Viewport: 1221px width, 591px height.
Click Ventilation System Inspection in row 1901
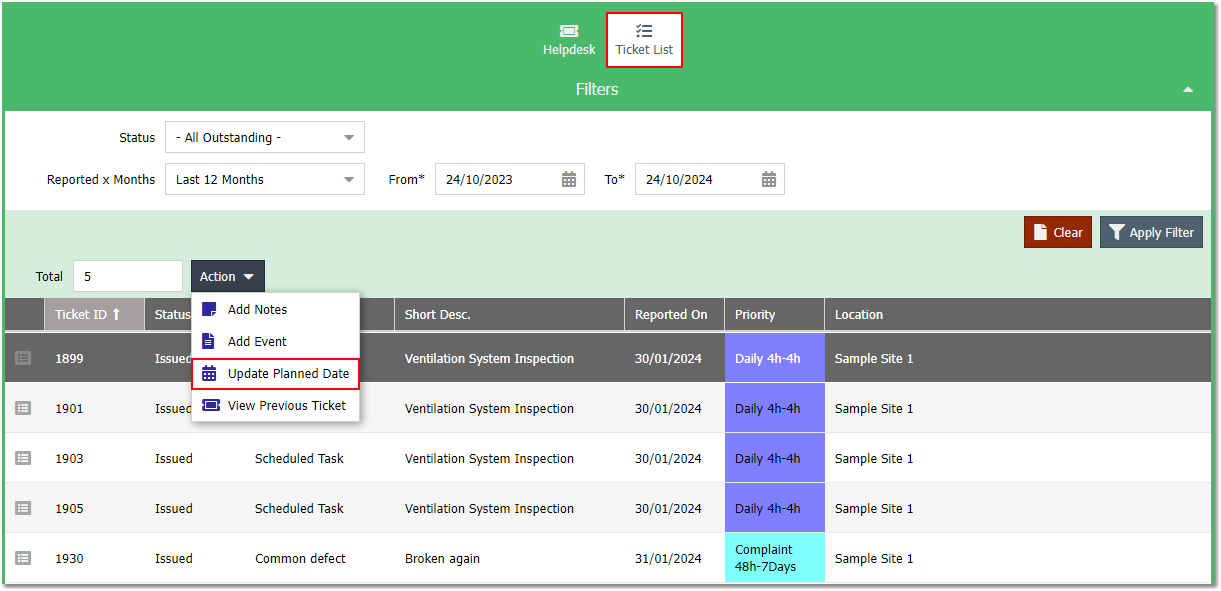pos(489,408)
